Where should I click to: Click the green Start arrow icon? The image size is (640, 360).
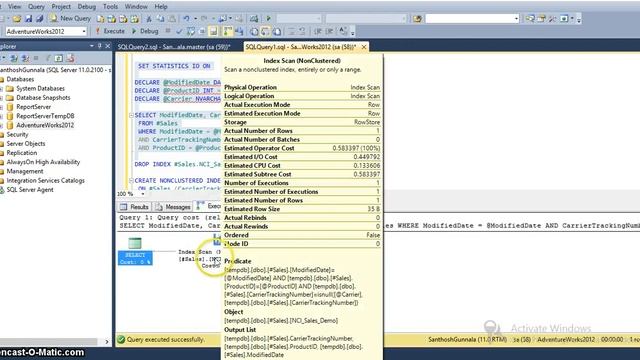pos(269,19)
